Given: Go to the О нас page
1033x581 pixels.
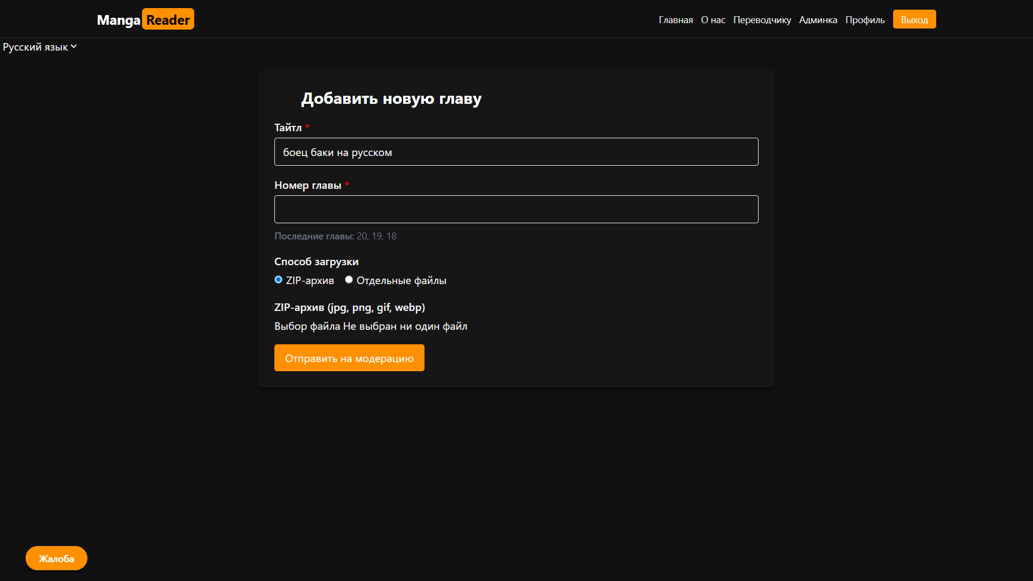Looking at the screenshot, I should [713, 20].
